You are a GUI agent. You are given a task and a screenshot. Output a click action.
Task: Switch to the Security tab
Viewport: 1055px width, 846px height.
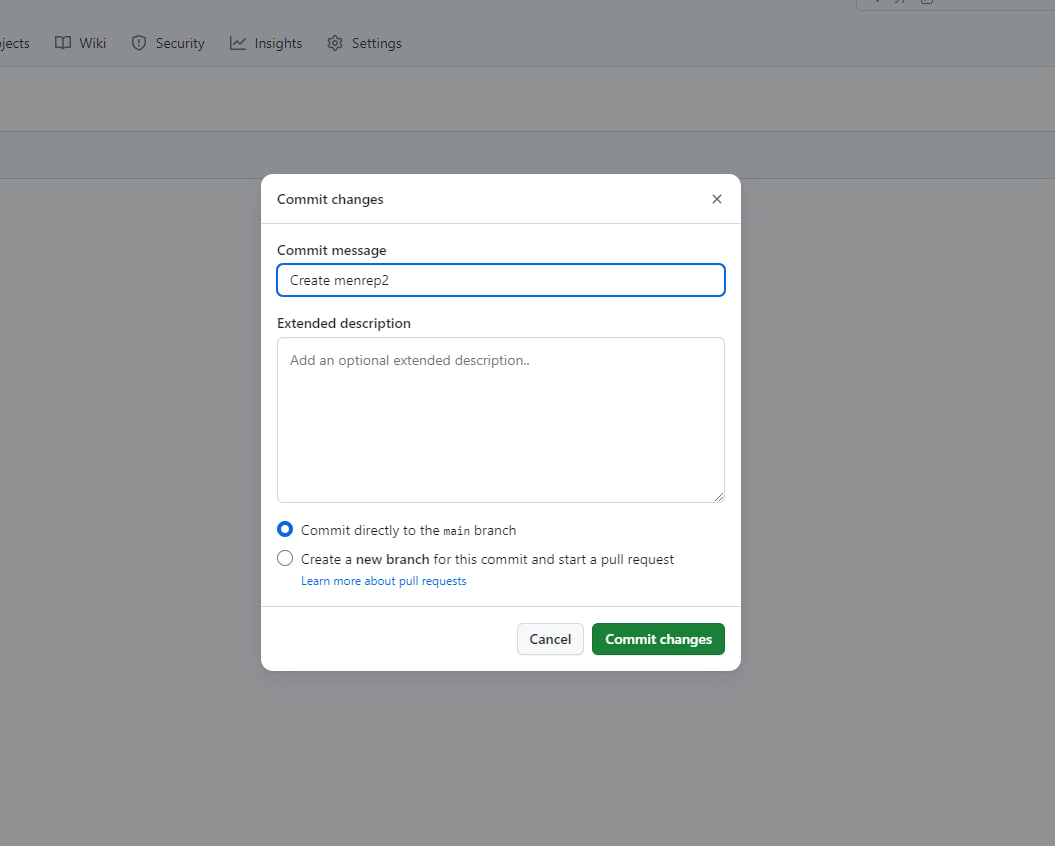[180, 43]
